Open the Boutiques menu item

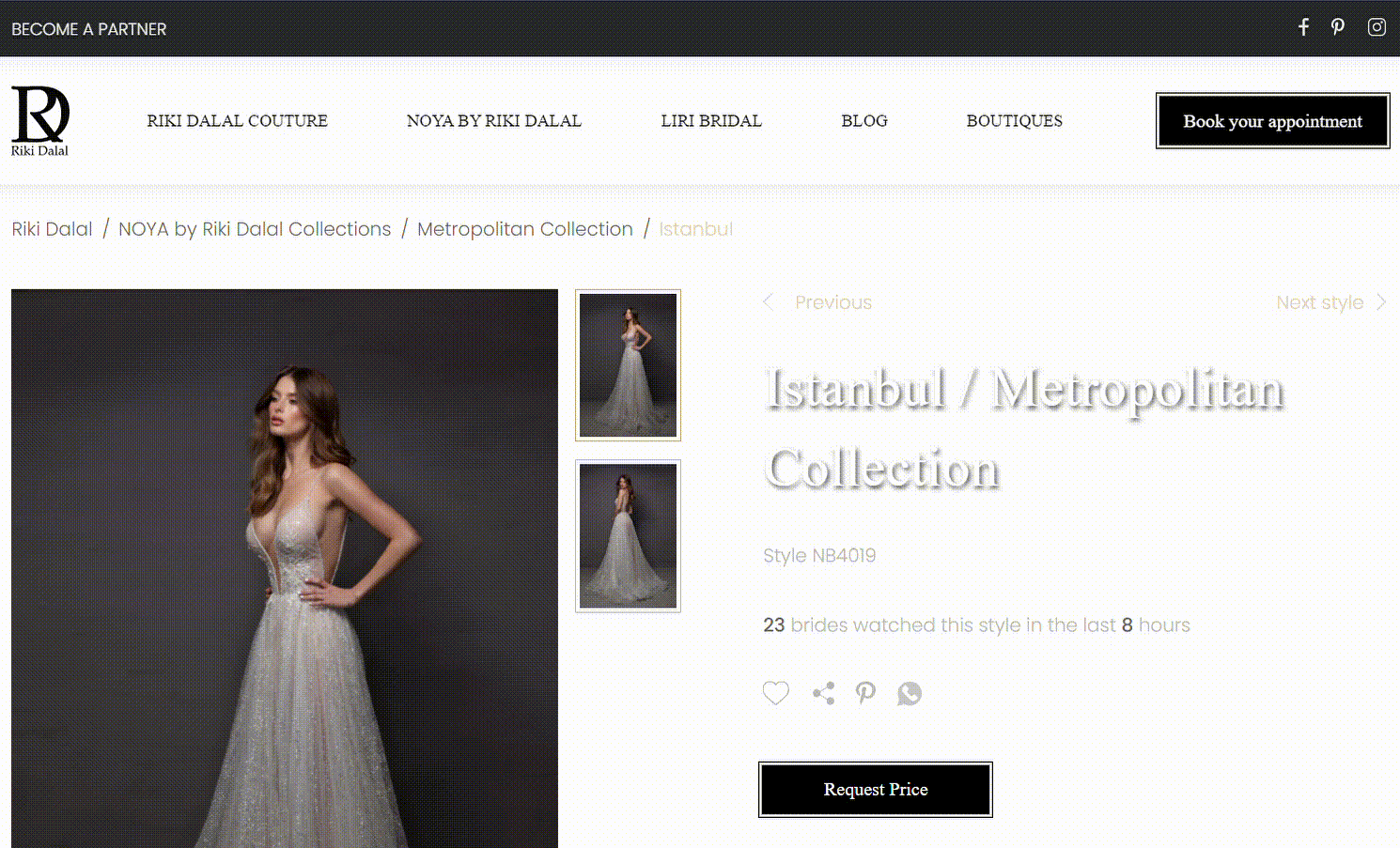coord(1015,121)
